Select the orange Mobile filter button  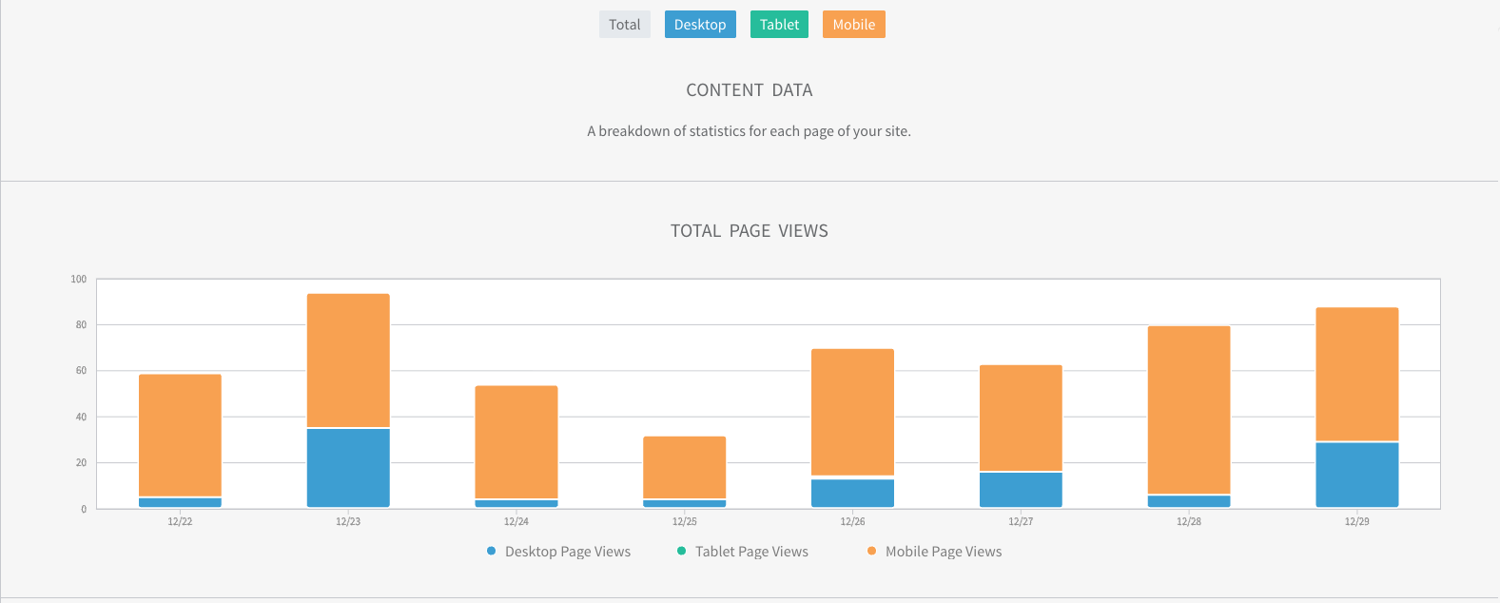click(853, 24)
